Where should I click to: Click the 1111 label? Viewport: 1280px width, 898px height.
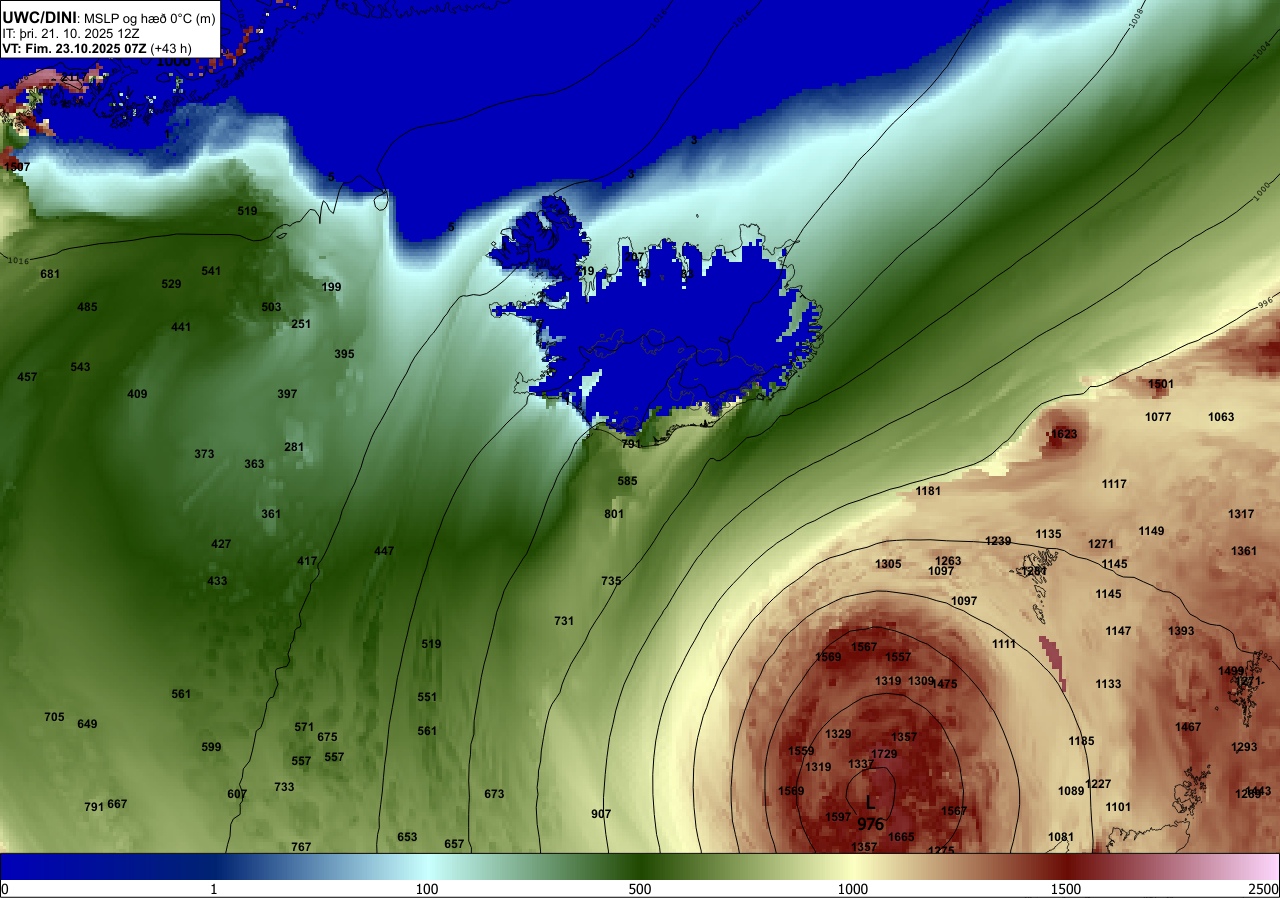[x=1004, y=644]
